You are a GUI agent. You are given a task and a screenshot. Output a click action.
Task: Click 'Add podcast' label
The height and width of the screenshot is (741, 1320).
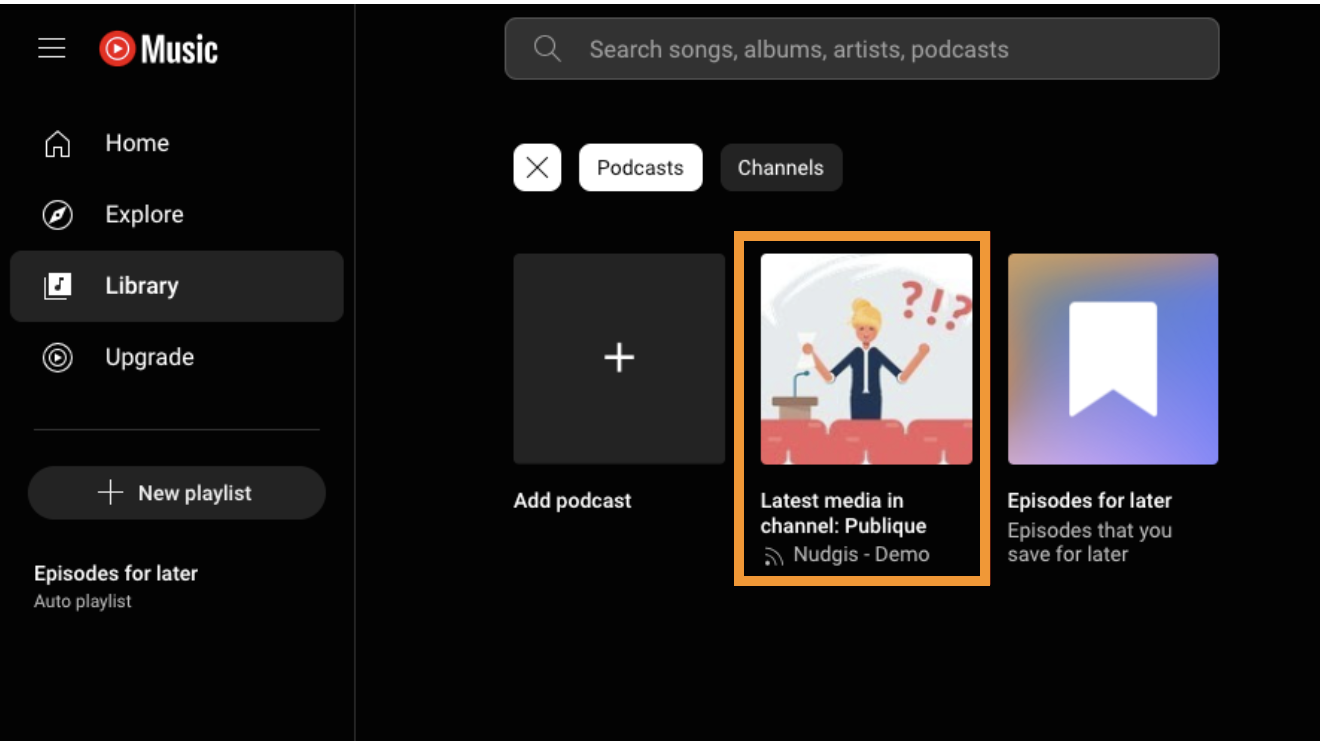[573, 501]
